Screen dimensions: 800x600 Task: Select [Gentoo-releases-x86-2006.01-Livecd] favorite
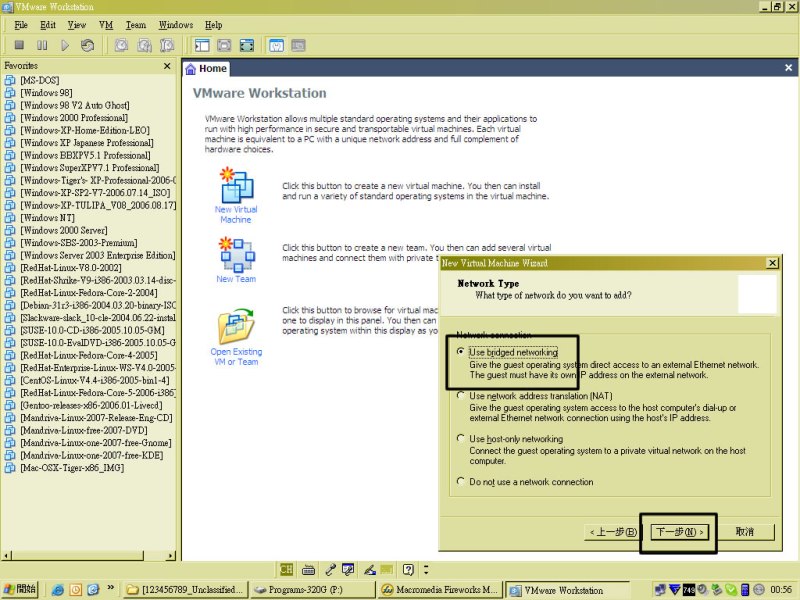point(91,405)
